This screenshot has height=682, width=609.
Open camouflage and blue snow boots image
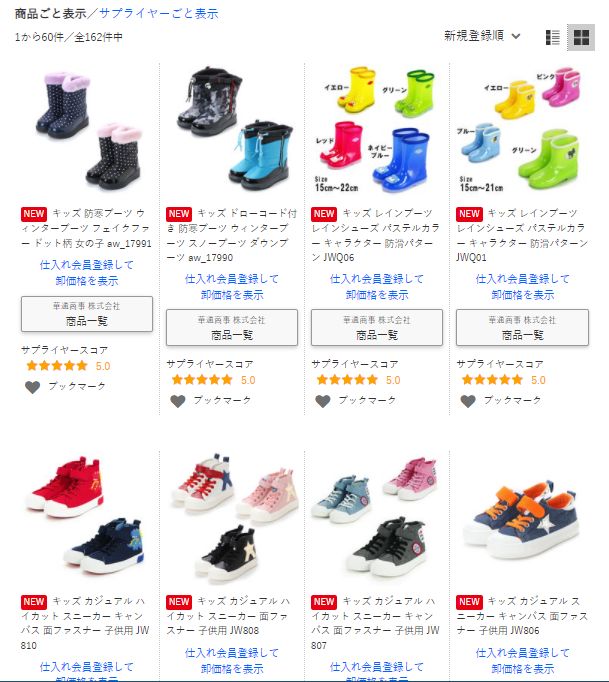[234, 129]
